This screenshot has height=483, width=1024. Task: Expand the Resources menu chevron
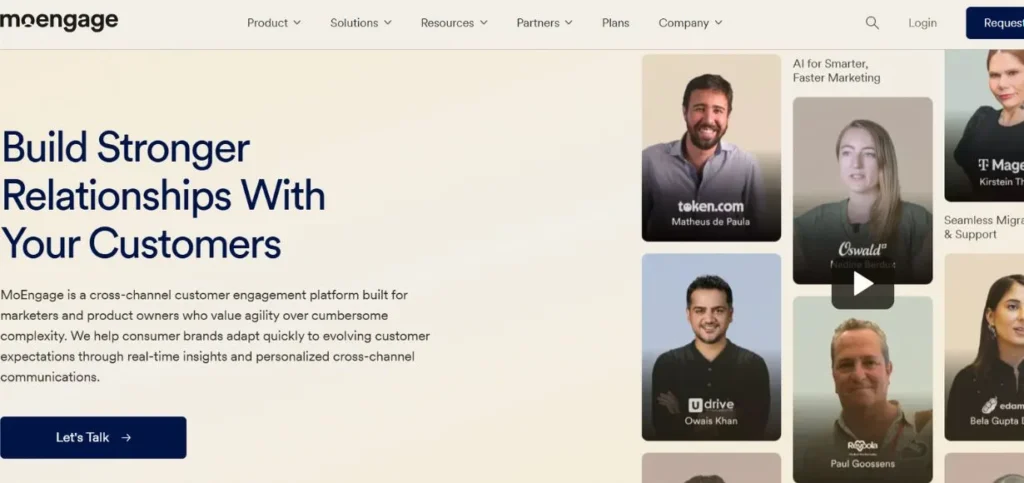484,23
